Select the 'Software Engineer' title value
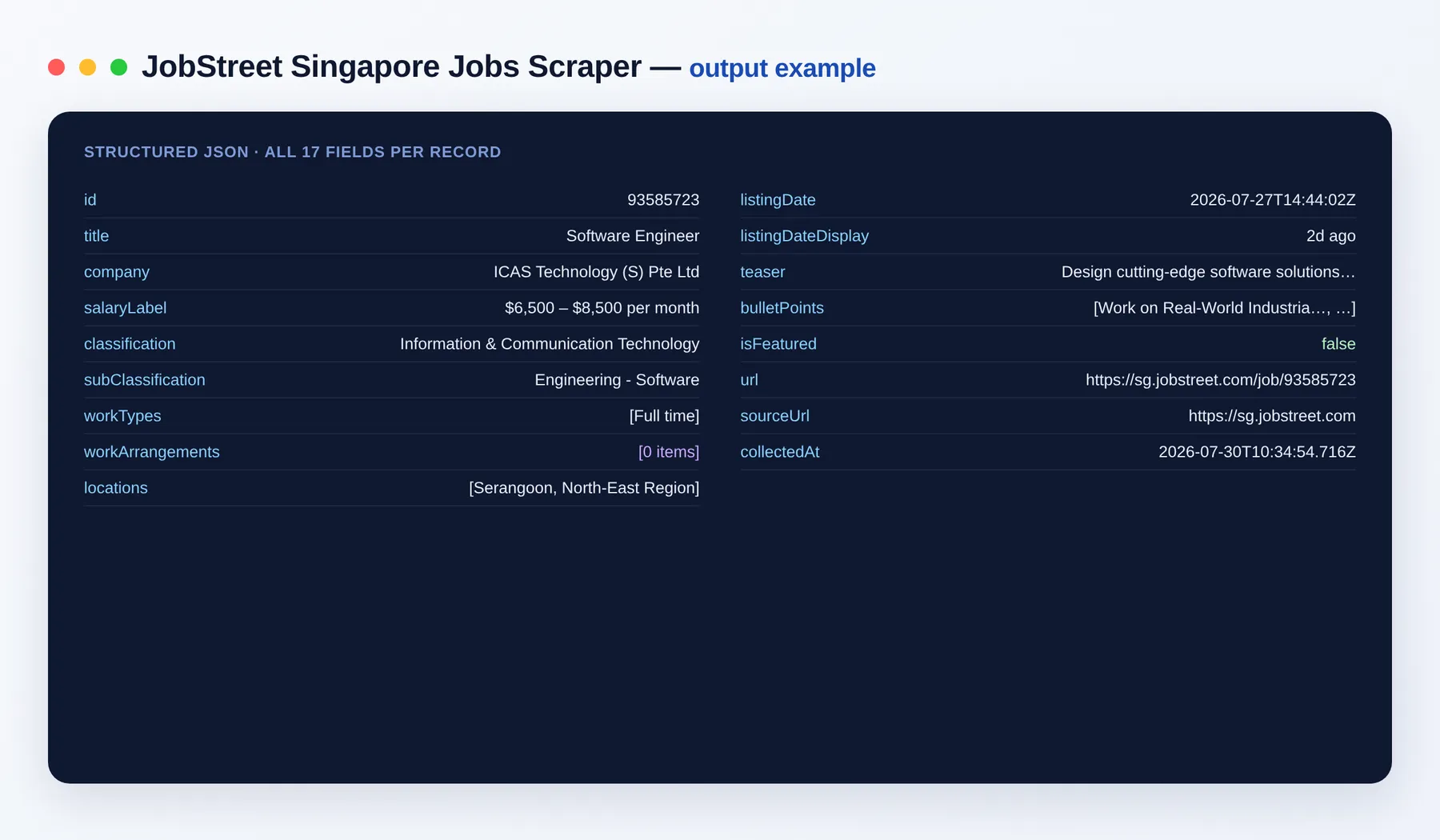The width and height of the screenshot is (1440, 840). (632, 236)
